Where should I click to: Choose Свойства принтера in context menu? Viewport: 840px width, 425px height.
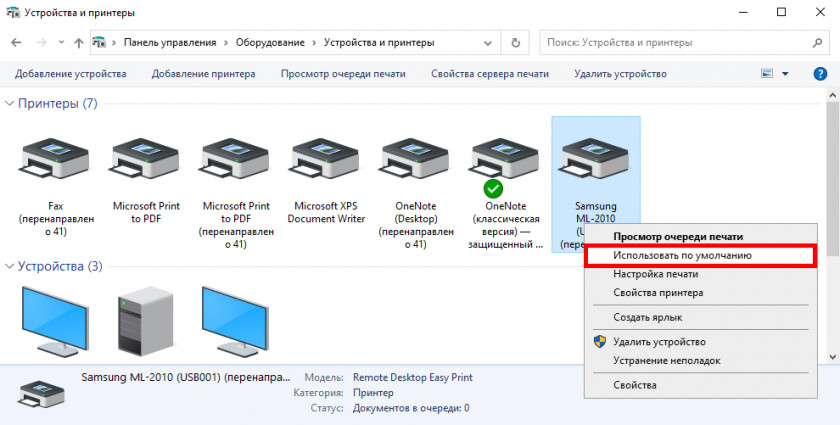point(657,293)
